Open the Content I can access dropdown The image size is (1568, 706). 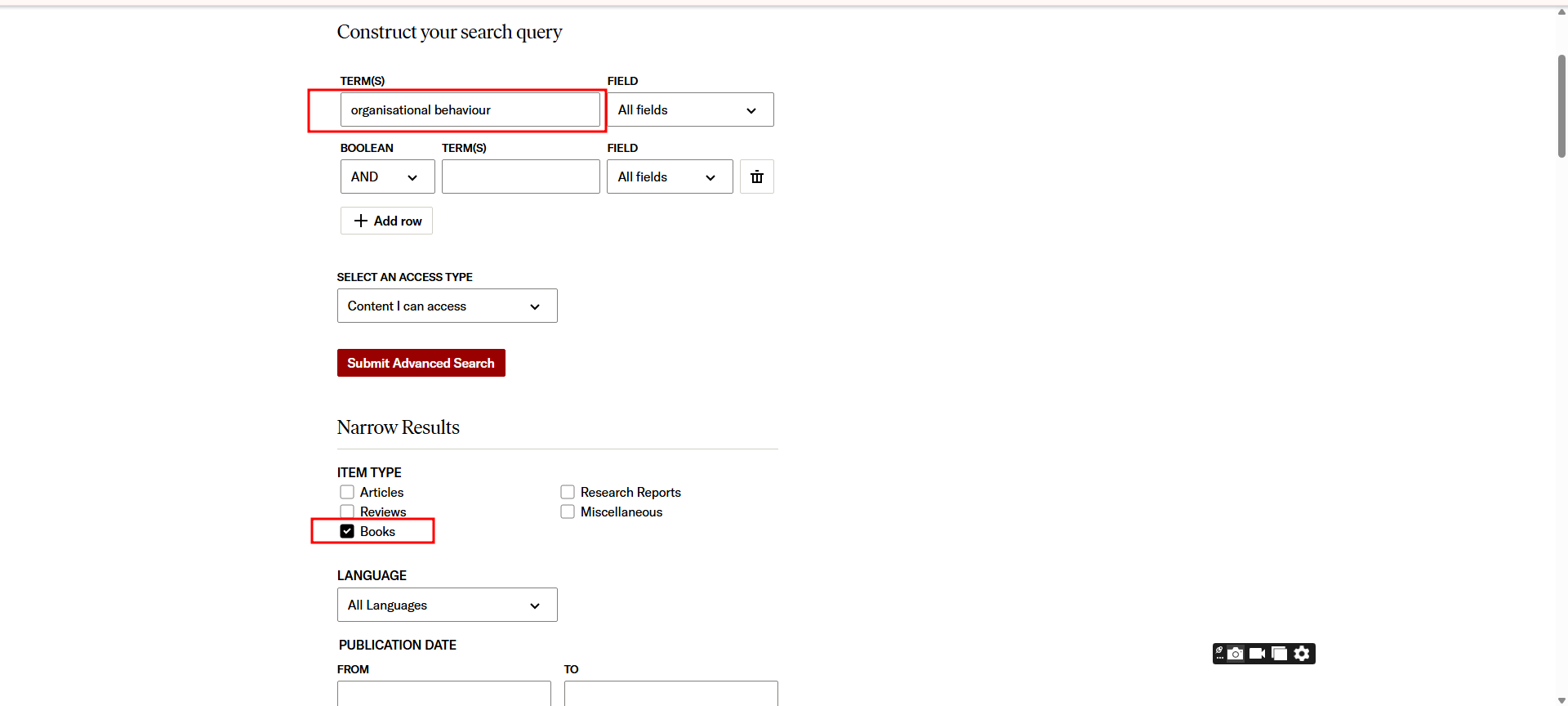(447, 306)
